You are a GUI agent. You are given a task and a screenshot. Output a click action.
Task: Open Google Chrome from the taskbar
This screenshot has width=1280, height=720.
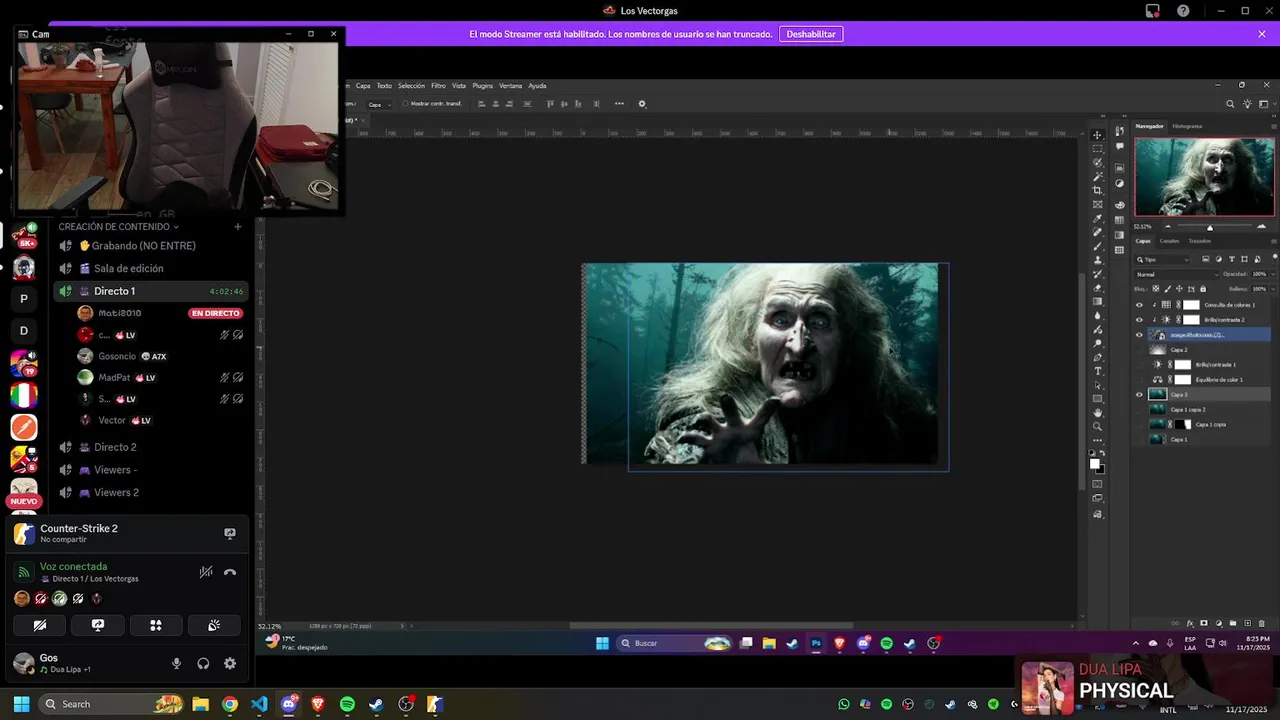pos(230,704)
